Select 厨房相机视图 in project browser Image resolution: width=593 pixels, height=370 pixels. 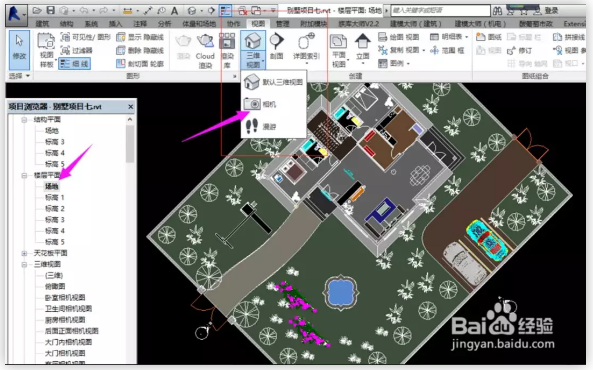pyautogui.click(x=65, y=320)
